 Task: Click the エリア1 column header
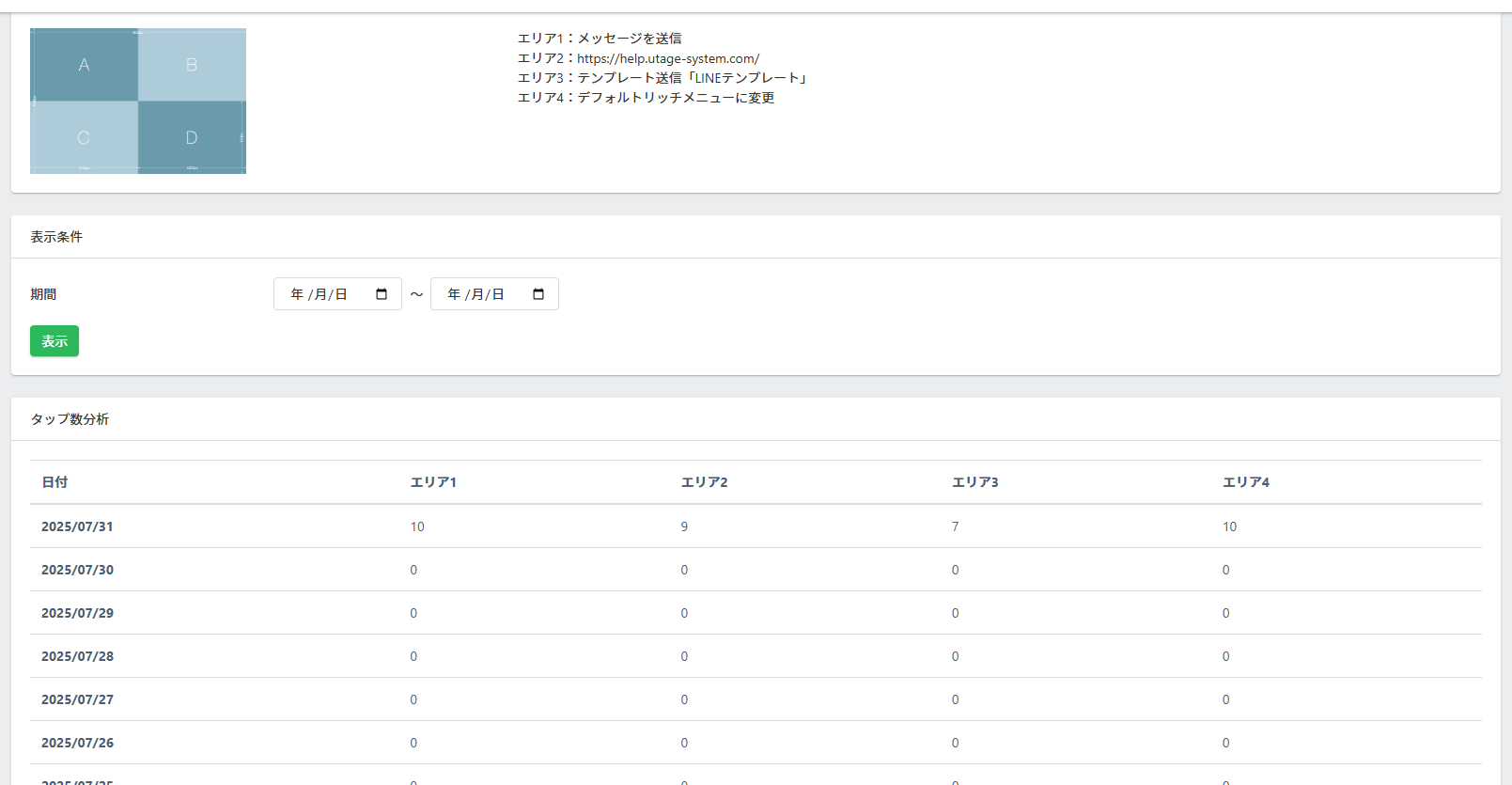[433, 482]
